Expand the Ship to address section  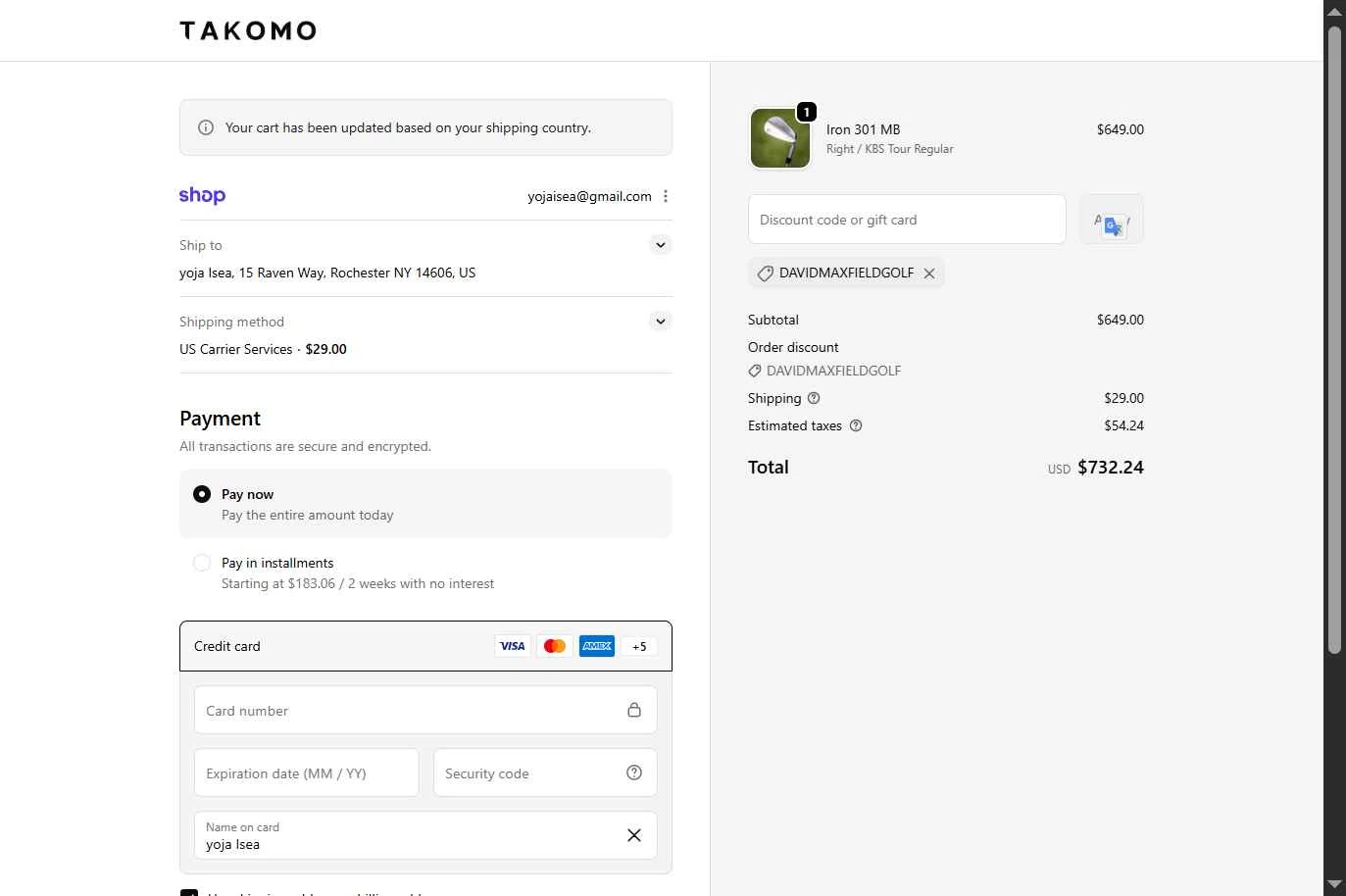tap(661, 245)
